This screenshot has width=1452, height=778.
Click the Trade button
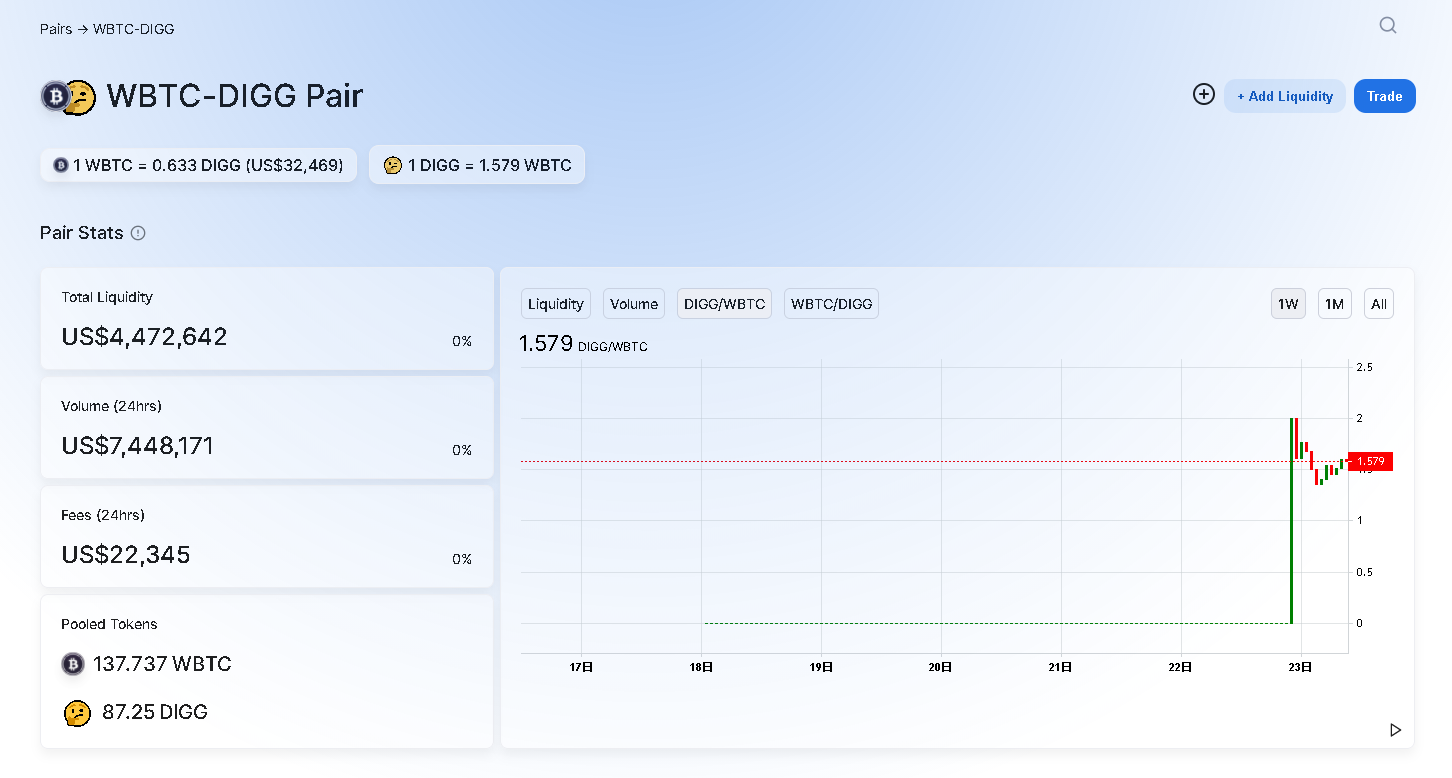pos(1385,96)
